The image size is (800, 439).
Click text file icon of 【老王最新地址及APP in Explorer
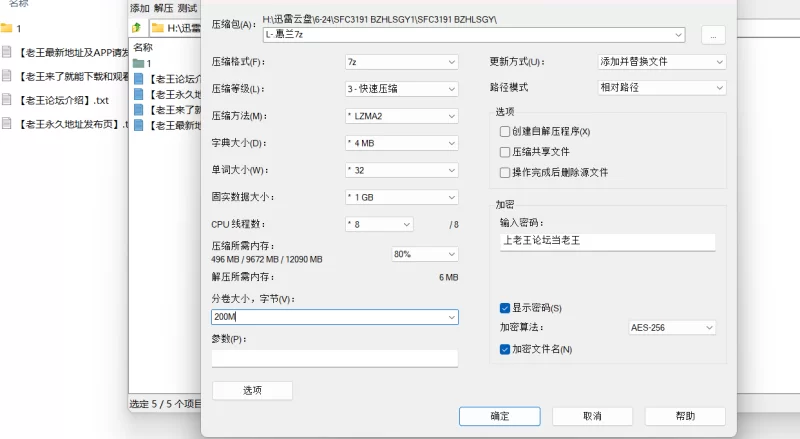coord(7,52)
